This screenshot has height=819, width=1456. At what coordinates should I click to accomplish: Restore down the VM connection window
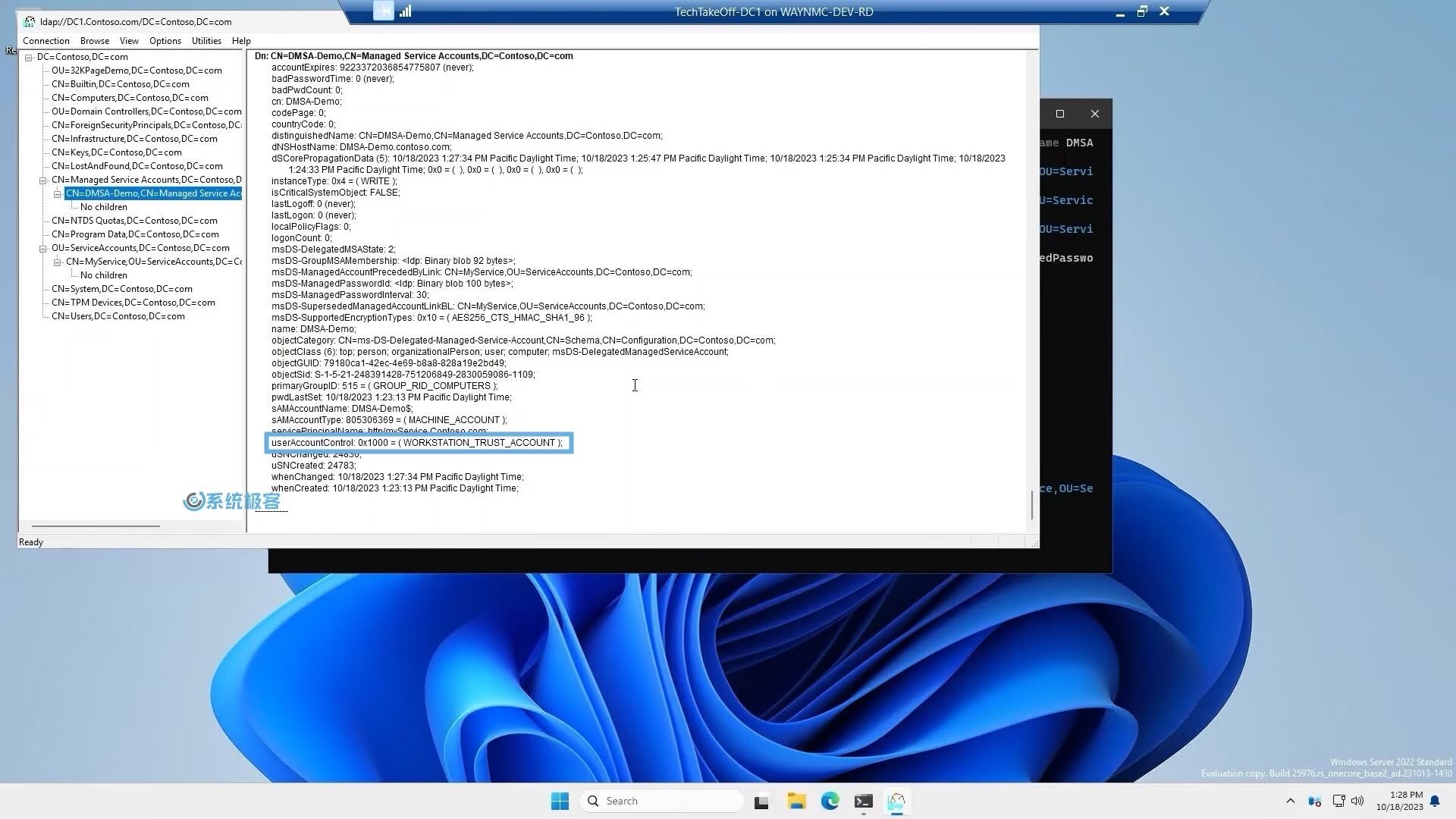tap(1142, 11)
